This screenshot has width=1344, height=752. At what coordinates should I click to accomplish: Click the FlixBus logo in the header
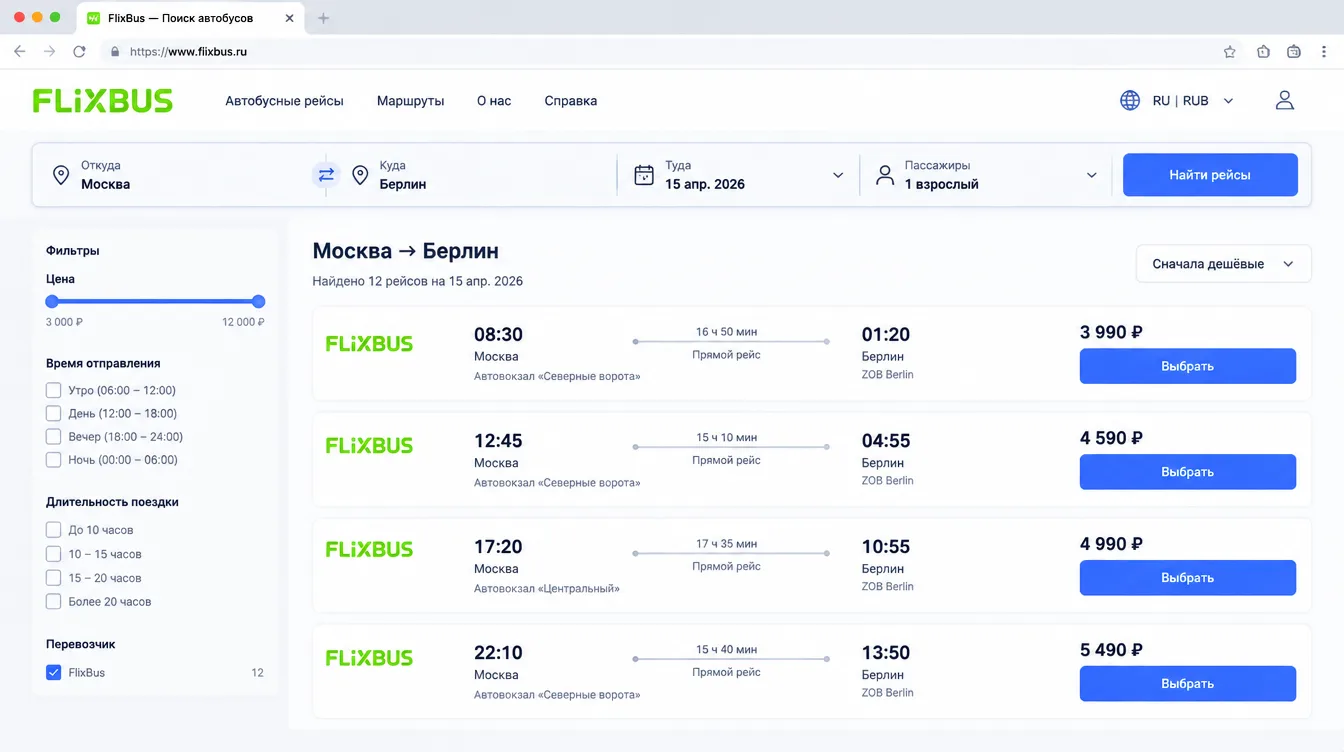tap(103, 100)
